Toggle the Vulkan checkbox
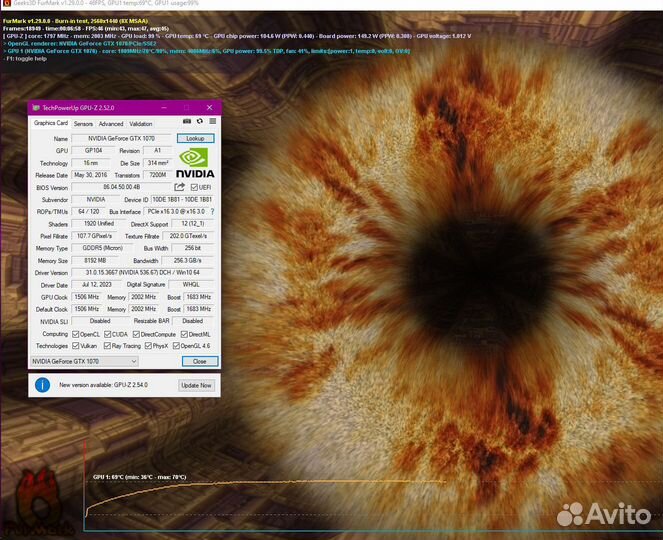The width and height of the screenshot is (663, 540). pos(76,345)
